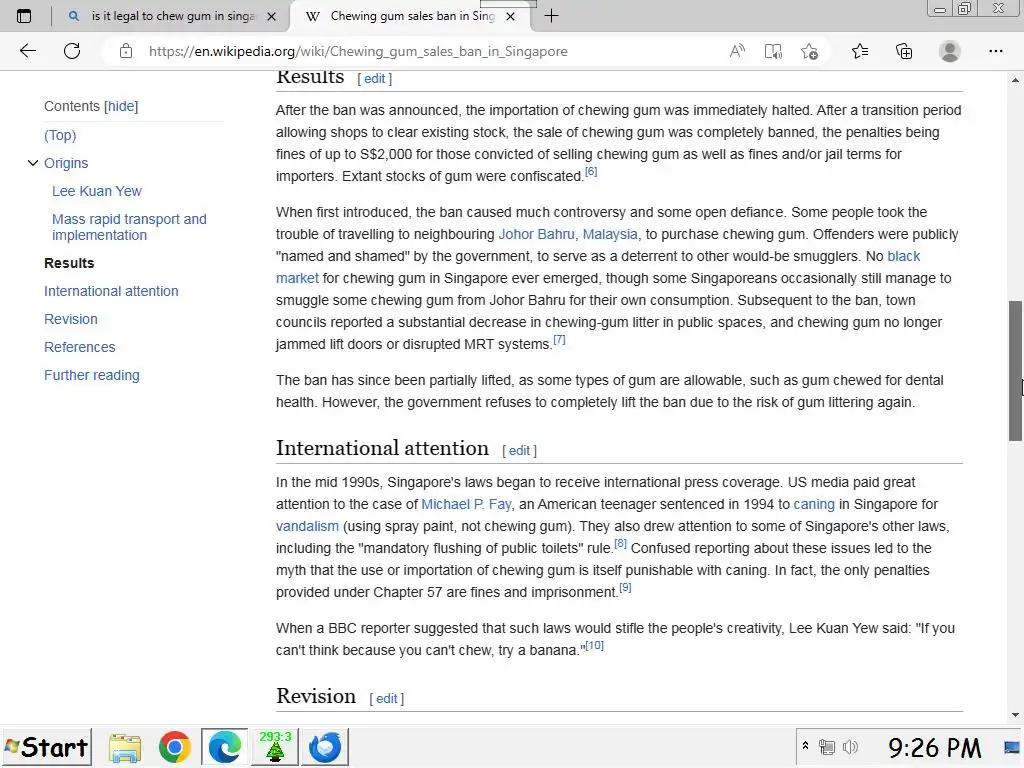Refresh the current page
The height and width of the screenshot is (768, 1024).
[x=72, y=51]
